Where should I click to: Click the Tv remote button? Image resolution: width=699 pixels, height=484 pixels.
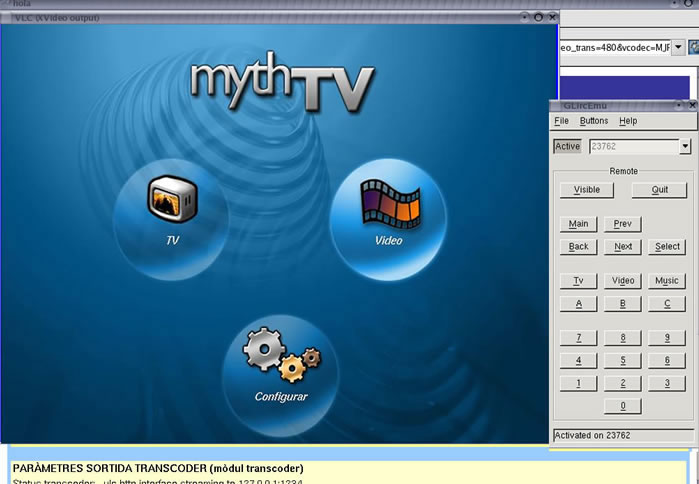click(x=578, y=281)
